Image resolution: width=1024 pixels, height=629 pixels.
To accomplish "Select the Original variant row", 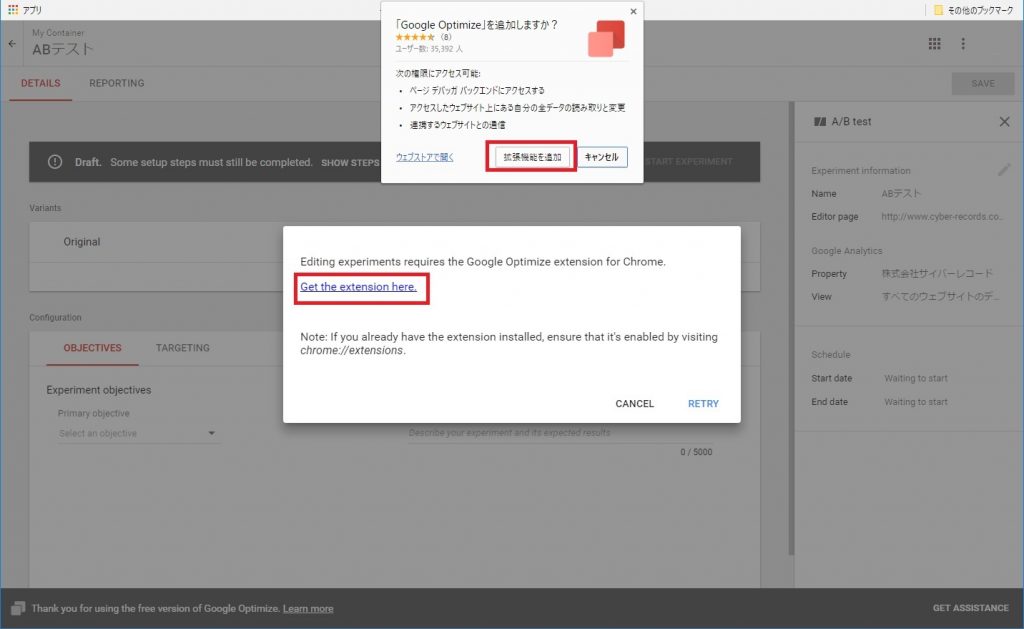I will point(394,242).
